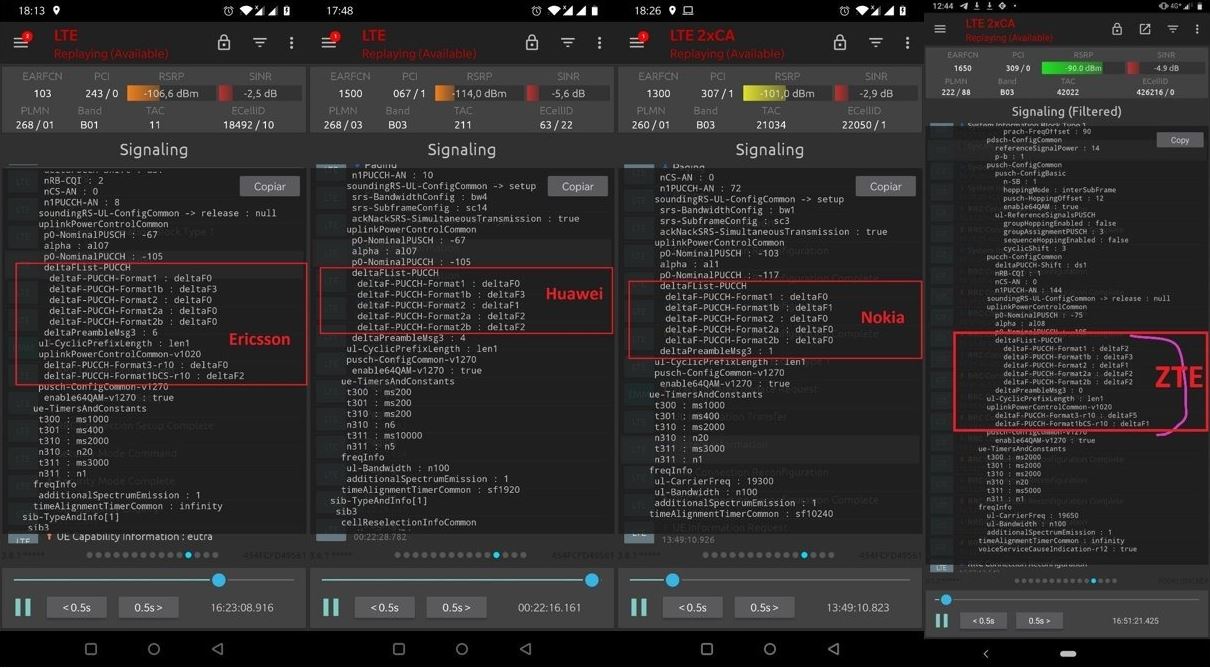The width and height of the screenshot is (1210, 668).
Task: Open the three-dot overflow menu in the 18:26 screen
Action: [x=907, y=43]
